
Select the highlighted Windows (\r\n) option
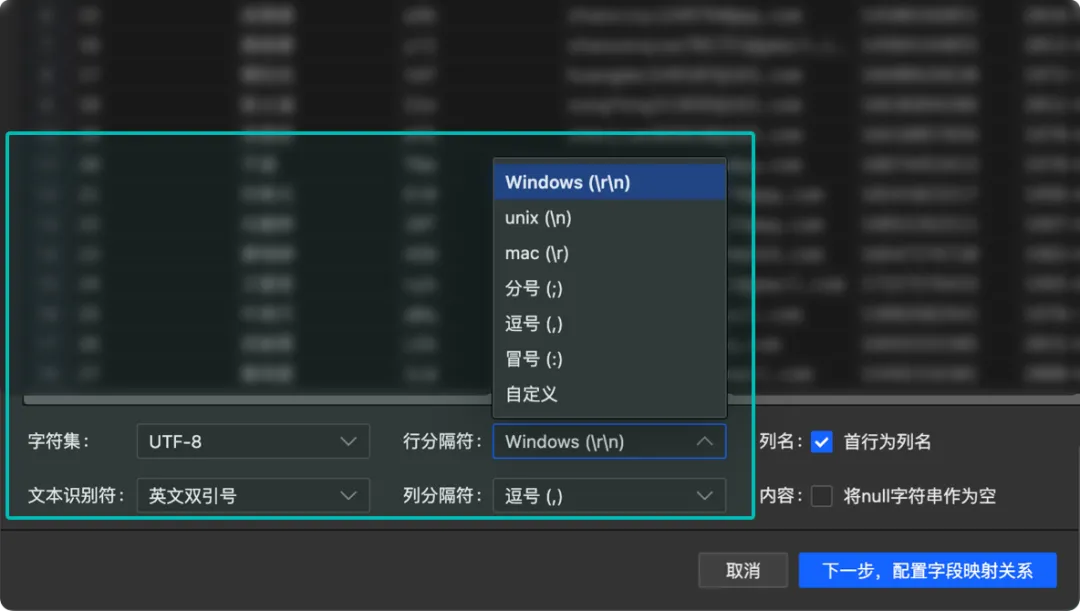click(x=565, y=181)
